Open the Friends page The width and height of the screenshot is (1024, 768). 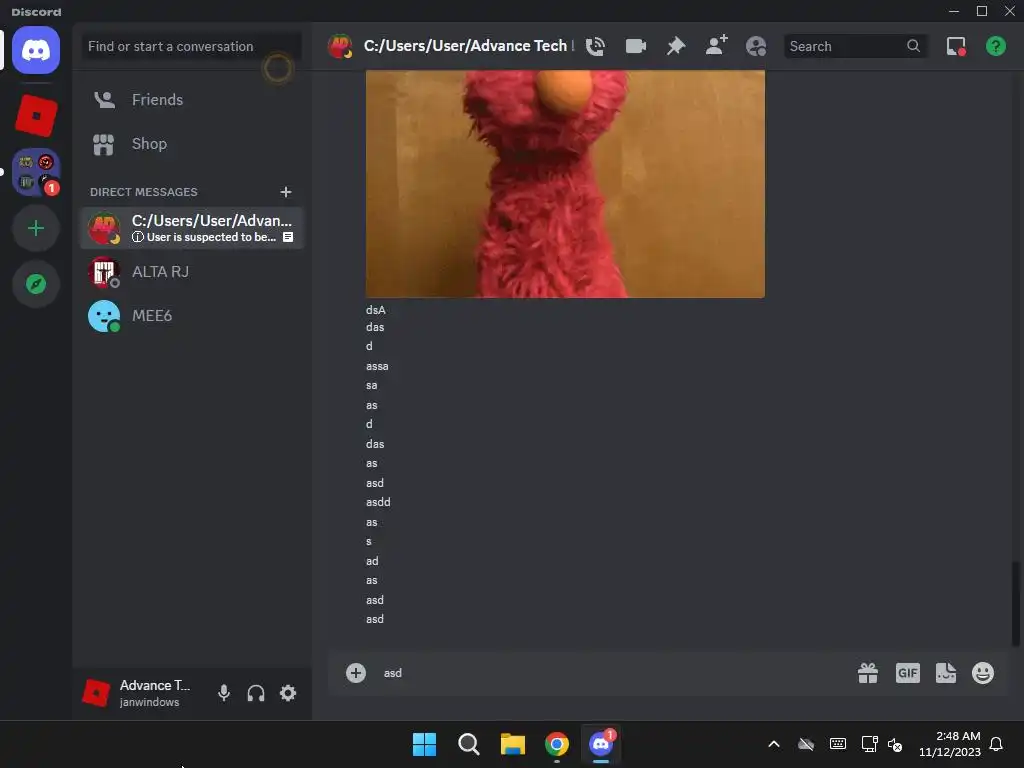(192, 100)
